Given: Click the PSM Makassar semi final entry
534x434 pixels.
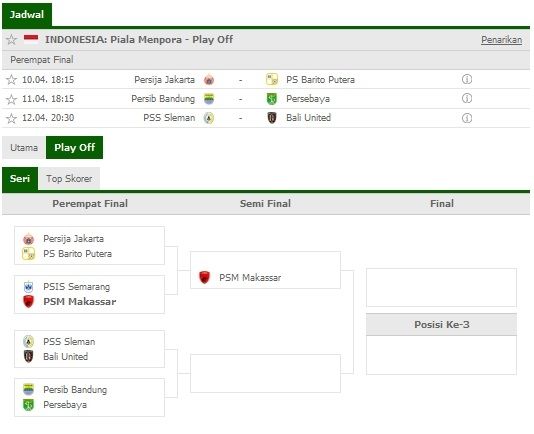Looking at the screenshot, I should point(265,270).
